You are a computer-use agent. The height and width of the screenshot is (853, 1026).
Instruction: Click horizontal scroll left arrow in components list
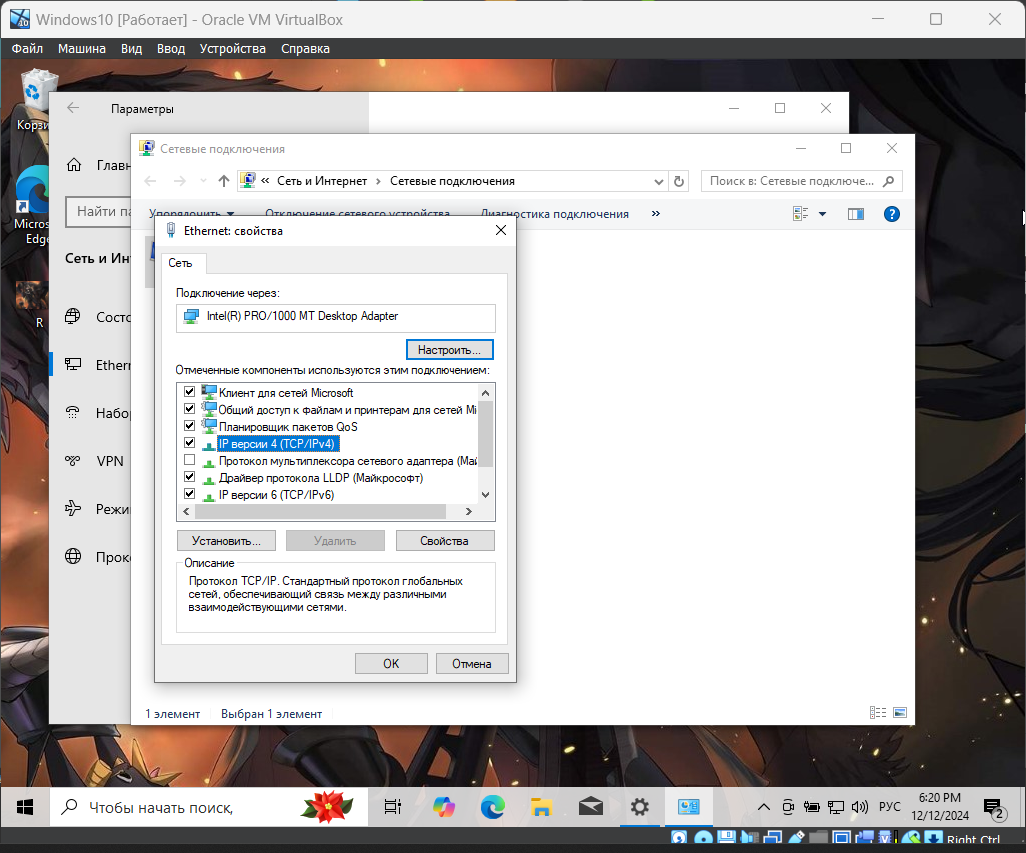click(x=186, y=512)
